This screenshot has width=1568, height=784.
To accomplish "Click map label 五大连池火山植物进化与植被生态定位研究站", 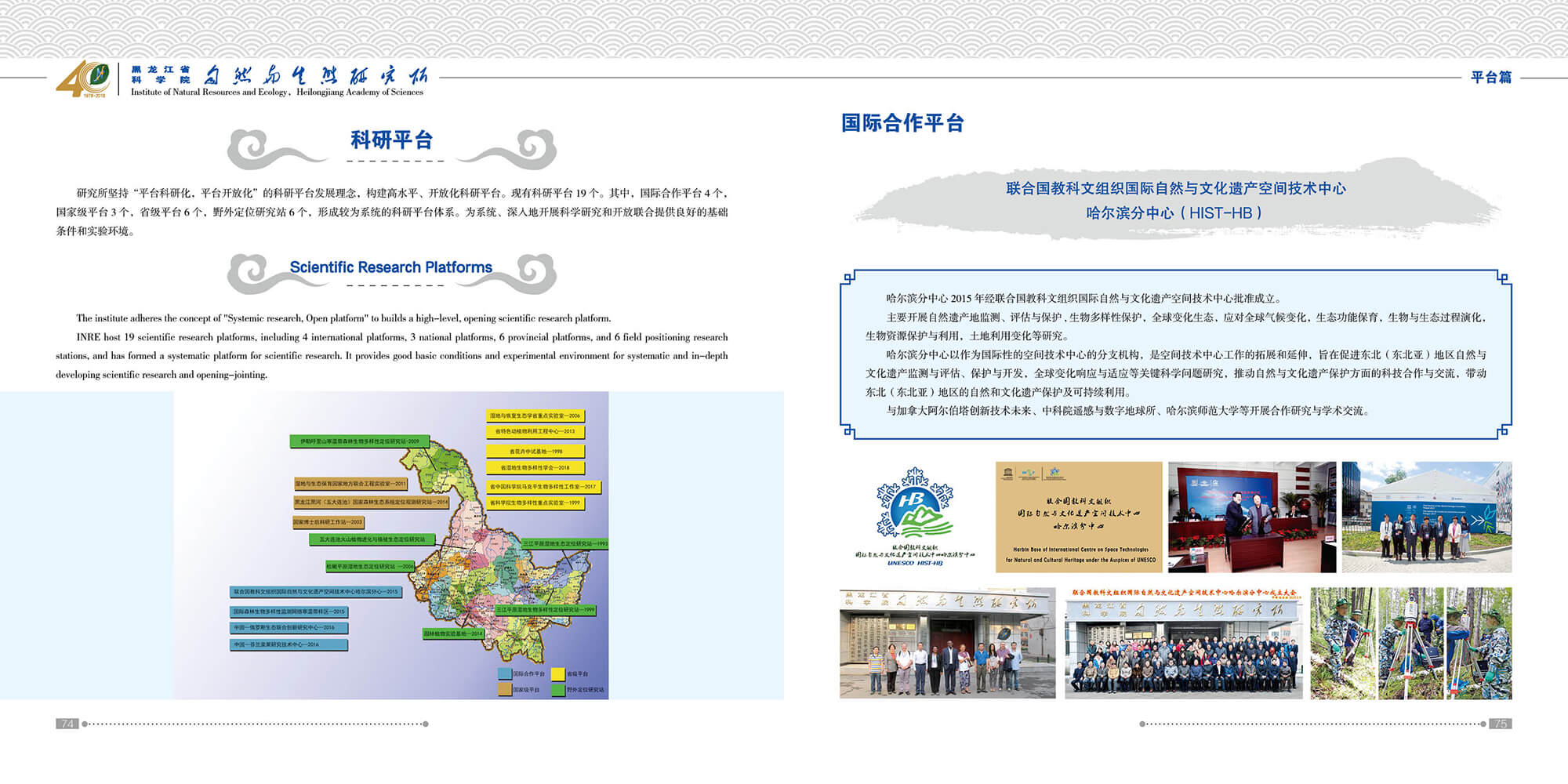I will point(372,539).
